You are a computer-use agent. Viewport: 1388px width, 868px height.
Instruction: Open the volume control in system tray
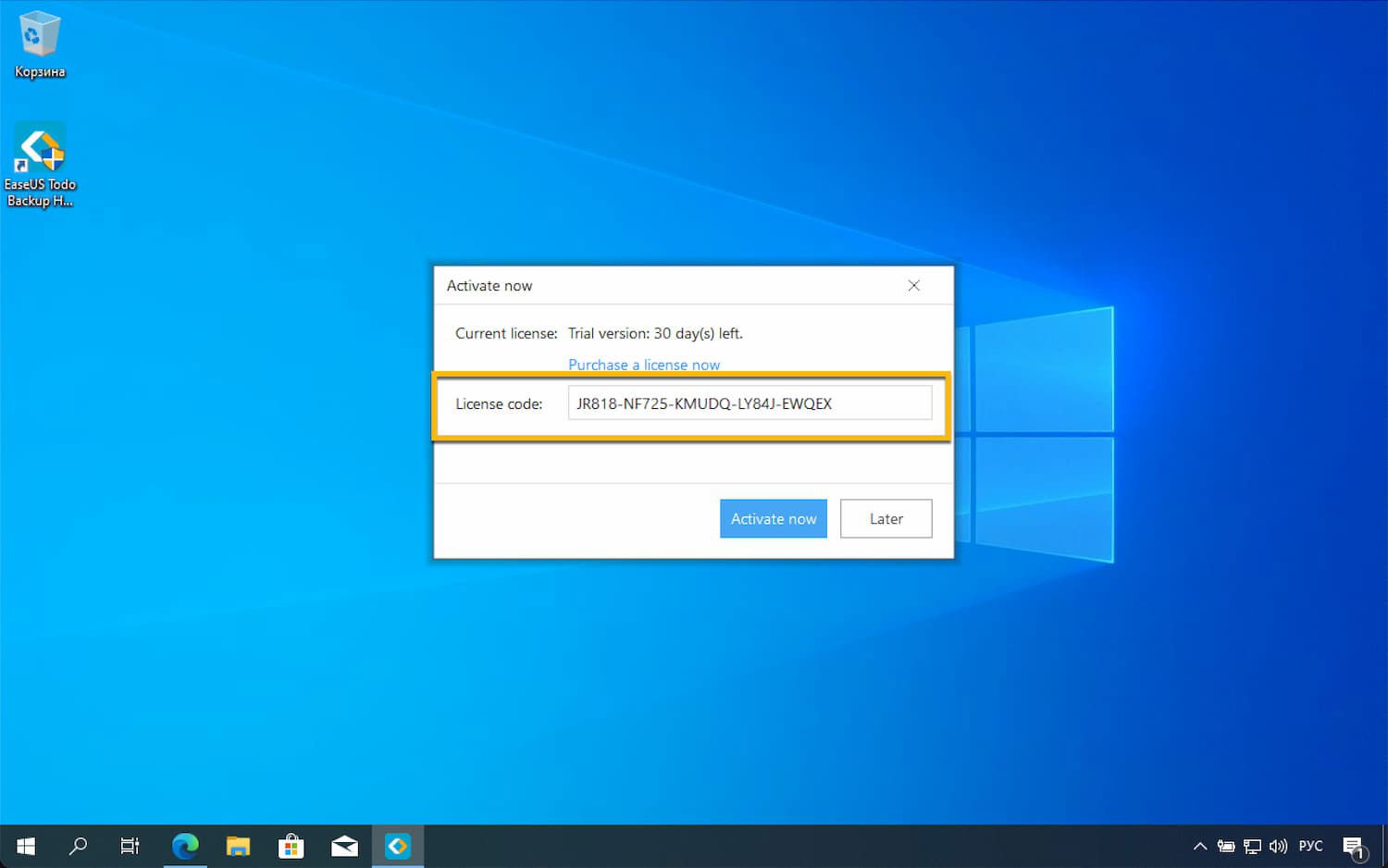[x=1278, y=845]
